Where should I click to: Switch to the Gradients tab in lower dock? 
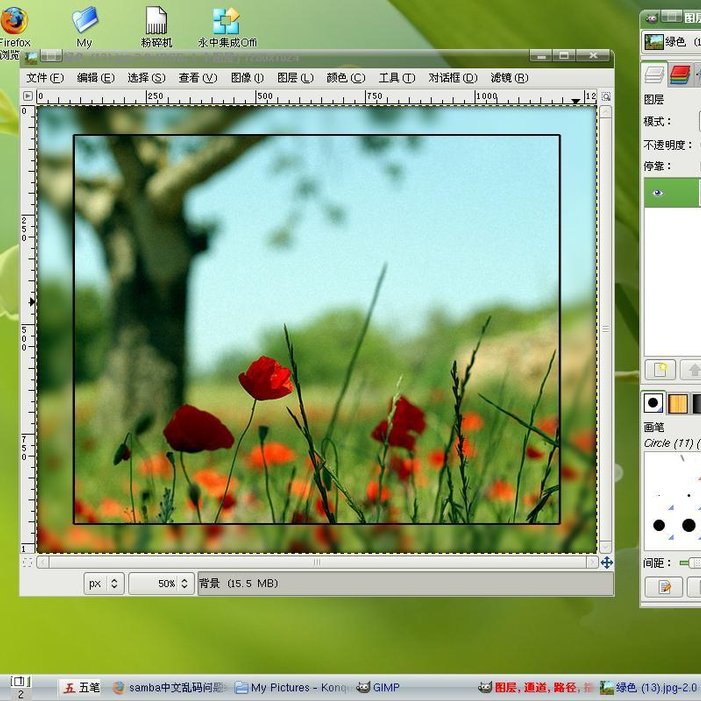click(696, 403)
